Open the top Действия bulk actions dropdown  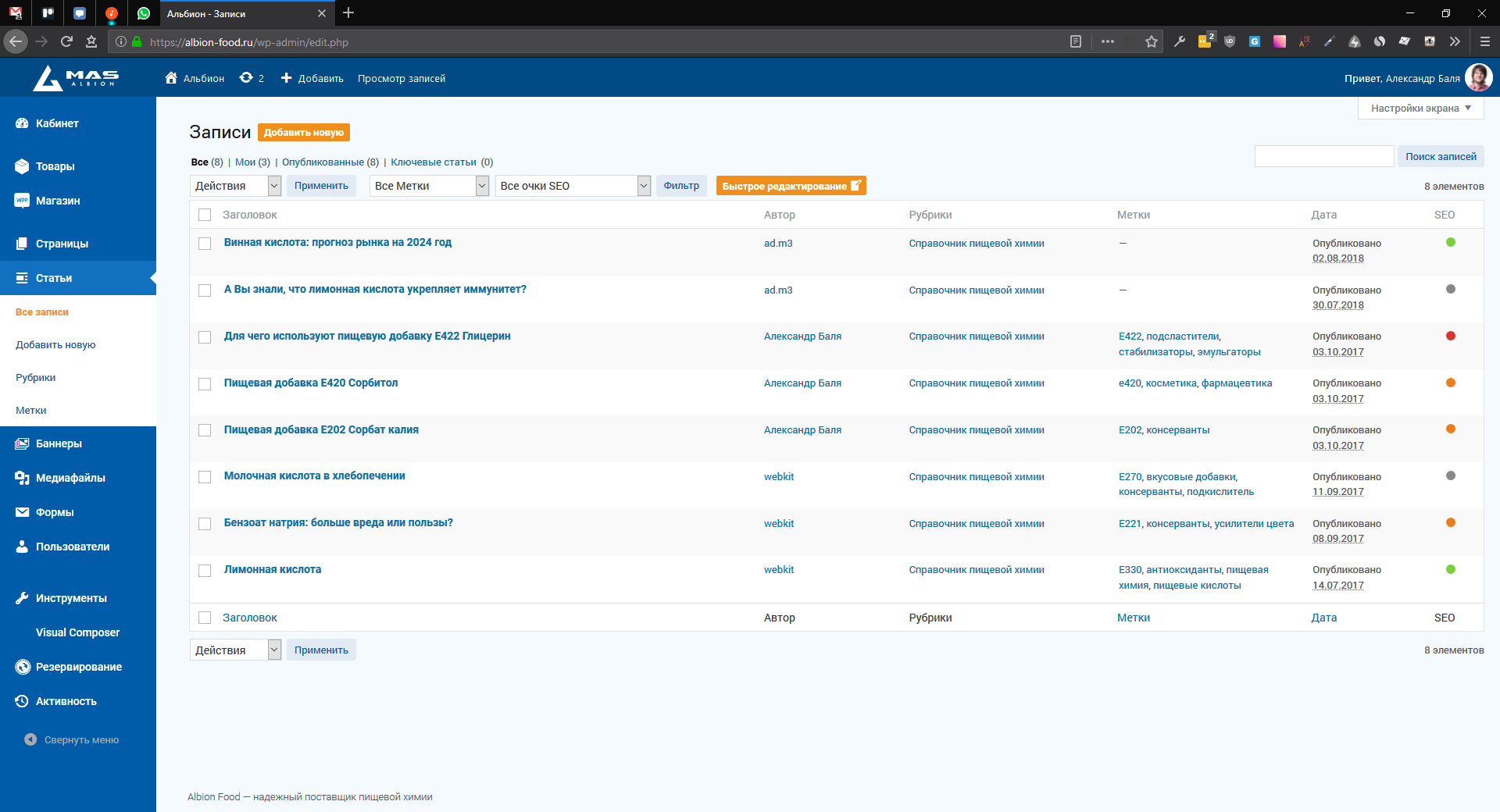pos(235,186)
